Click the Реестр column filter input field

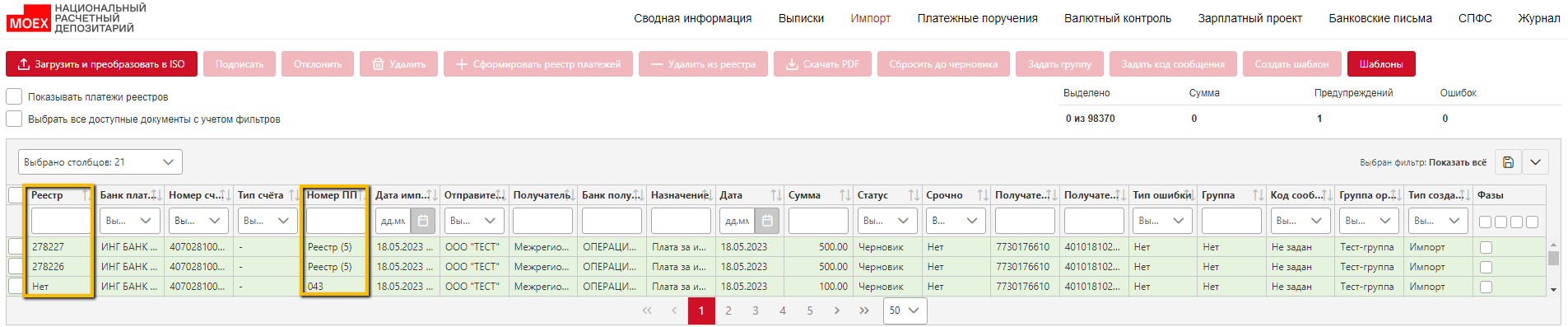pos(60,221)
